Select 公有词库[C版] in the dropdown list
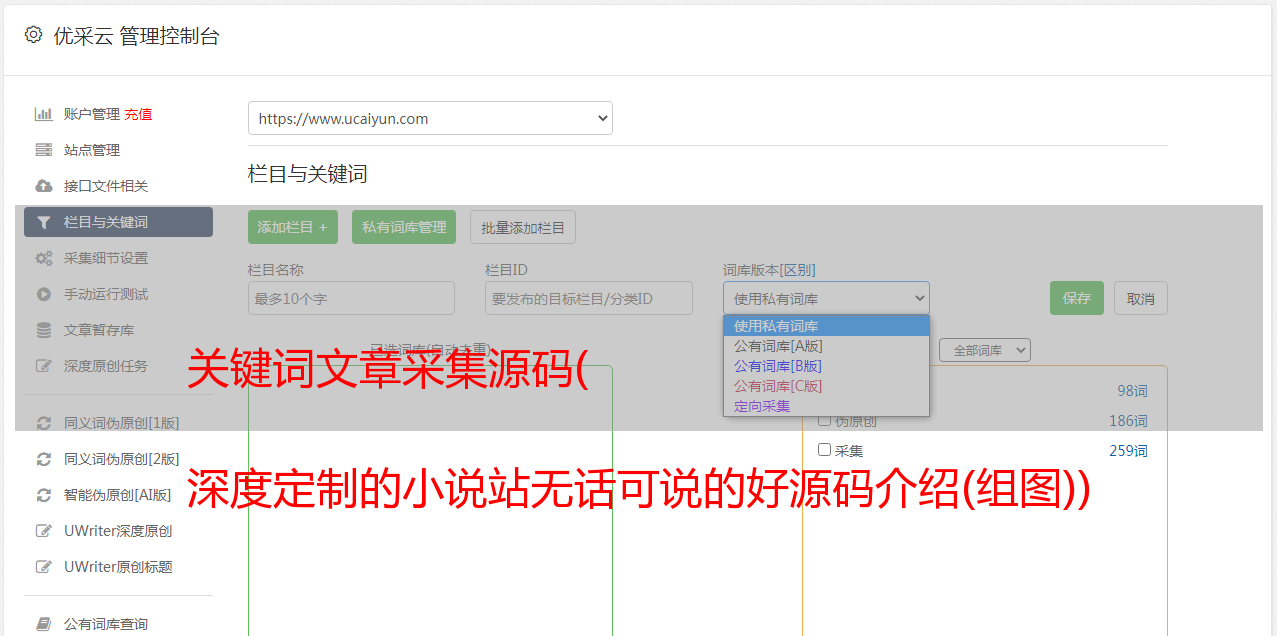 tap(826, 386)
